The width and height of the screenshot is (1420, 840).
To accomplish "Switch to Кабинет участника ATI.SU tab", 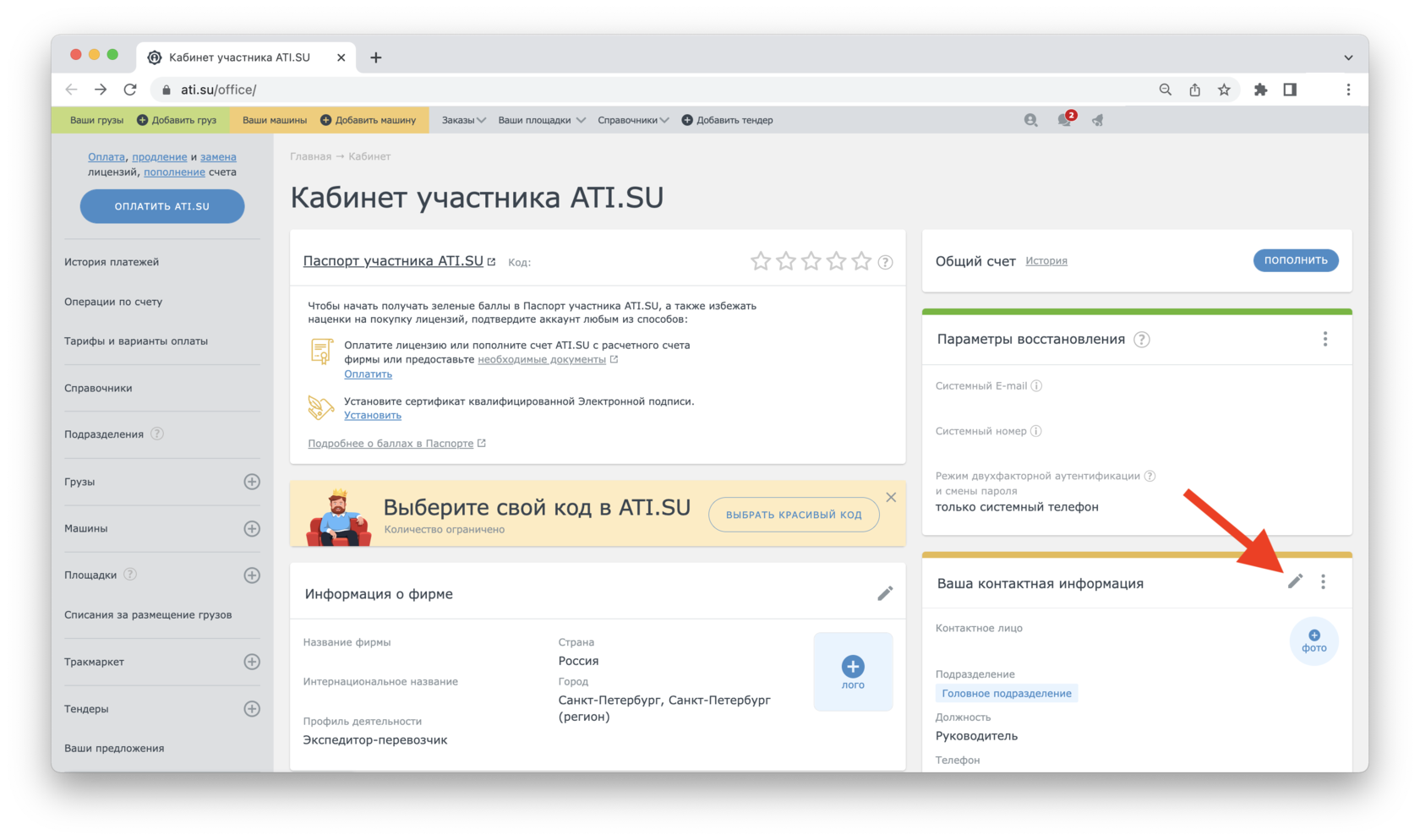I will (x=245, y=57).
